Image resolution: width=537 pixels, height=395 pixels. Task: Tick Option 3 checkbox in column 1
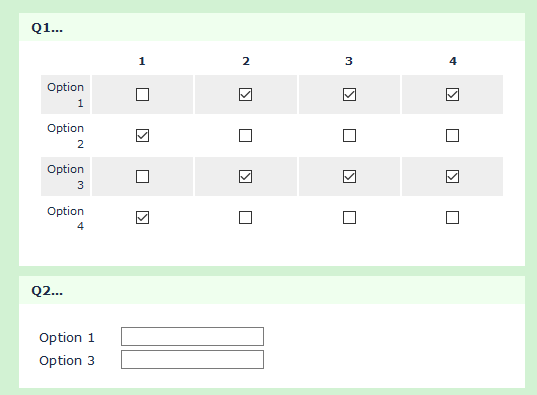point(142,176)
